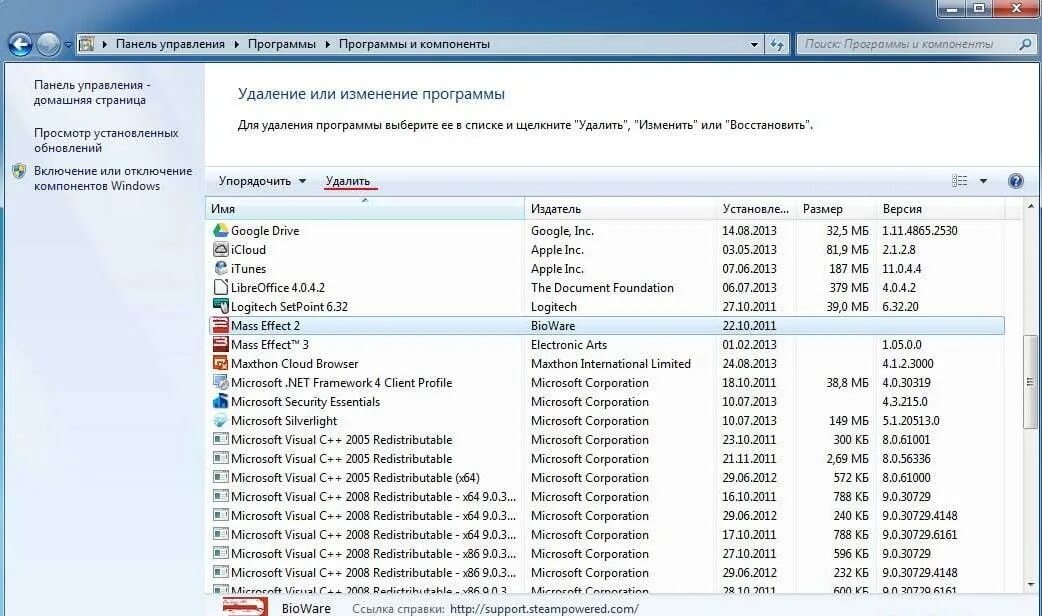Image resolution: width=1042 pixels, height=616 pixels.
Task: Click Electronic Arts publisher cell
Action: coord(569,345)
